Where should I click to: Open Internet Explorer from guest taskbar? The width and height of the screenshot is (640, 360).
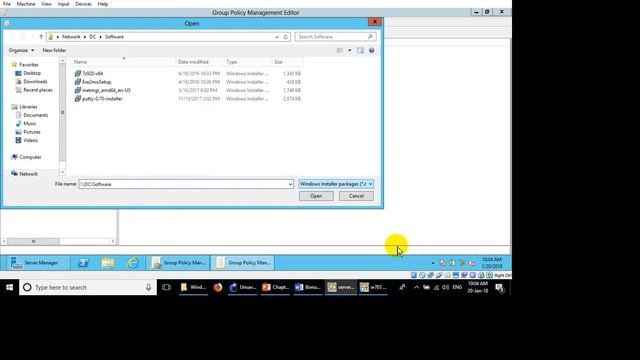click(x=133, y=263)
